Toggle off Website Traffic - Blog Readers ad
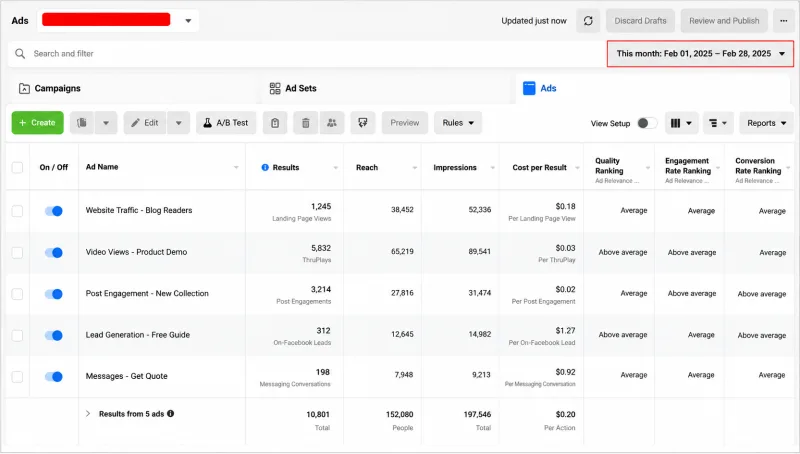This screenshot has width=800, height=454. (54, 211)
